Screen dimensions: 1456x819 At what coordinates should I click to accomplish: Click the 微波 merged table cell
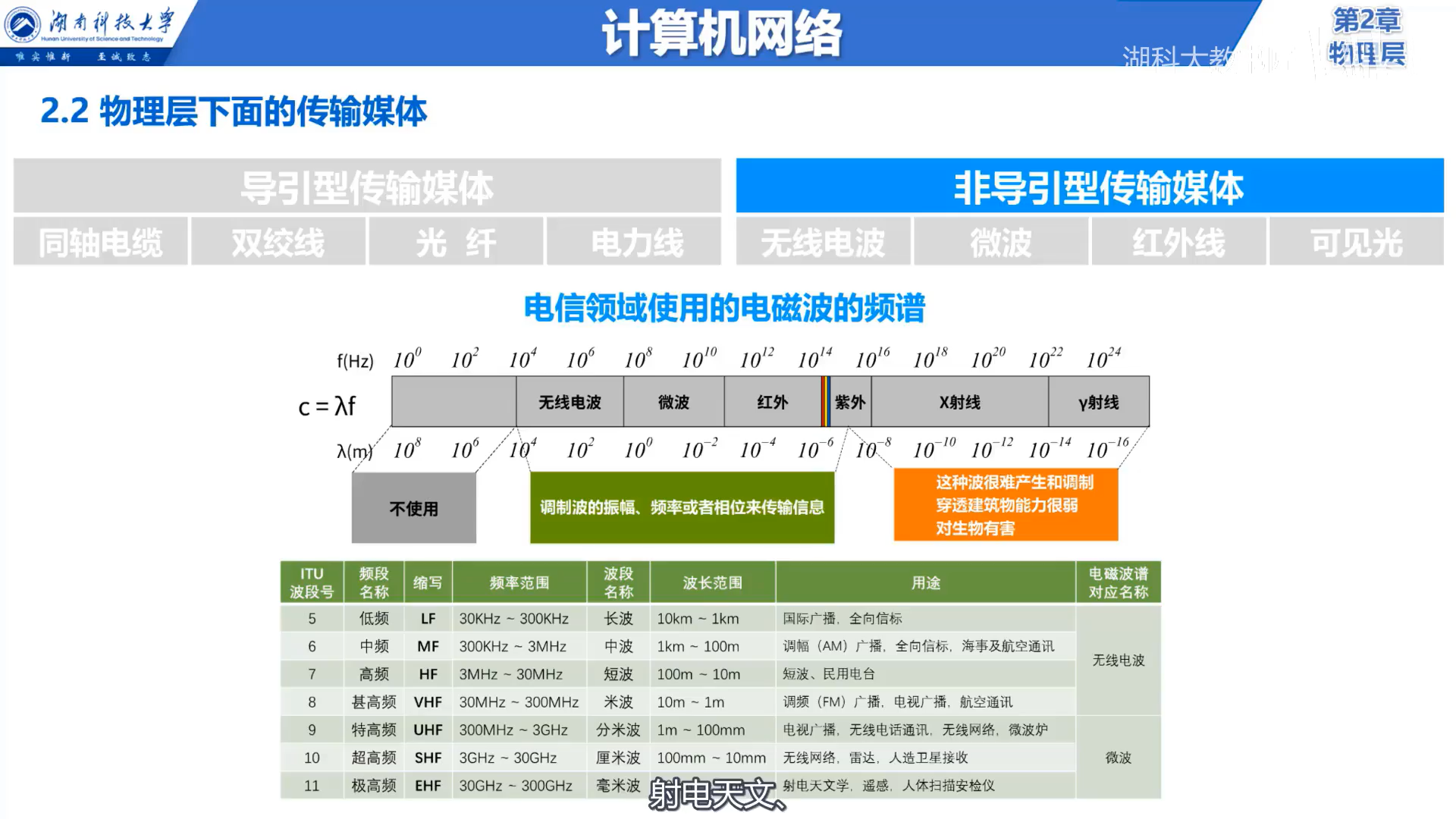1119,758
